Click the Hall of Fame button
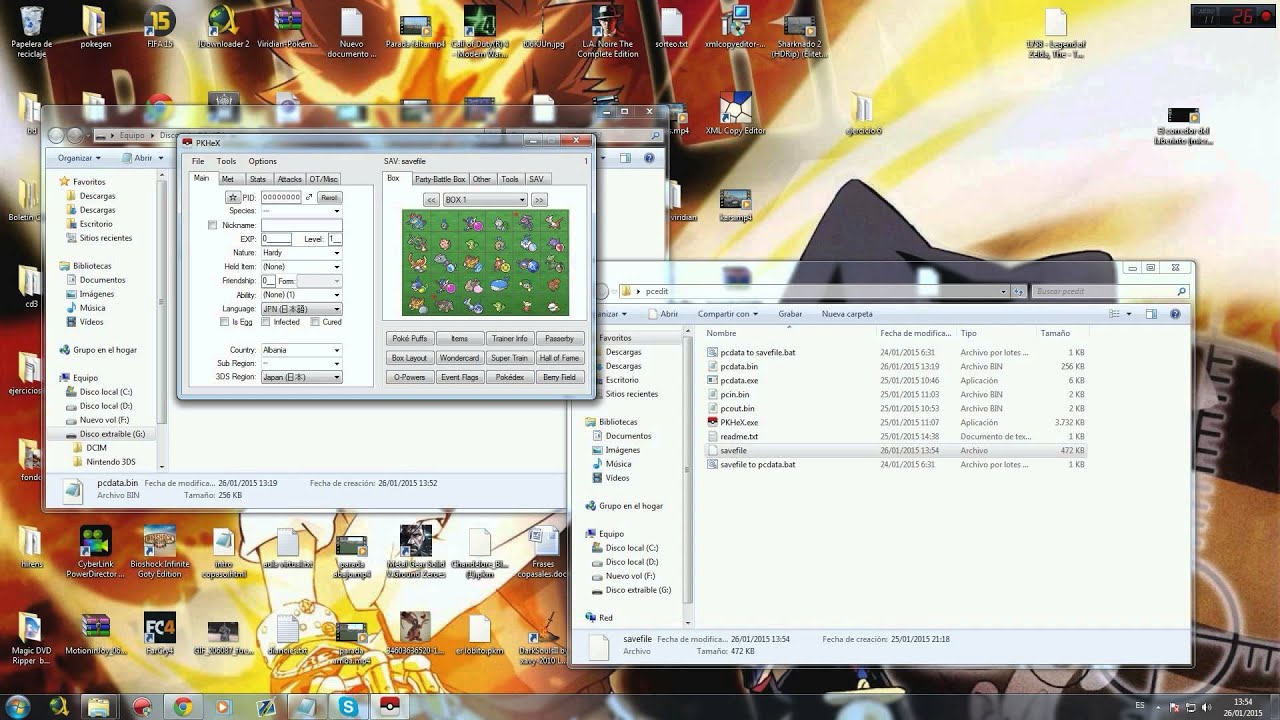Image resolution: width=1280 pixels, height=720 pixels. point(560,358)
